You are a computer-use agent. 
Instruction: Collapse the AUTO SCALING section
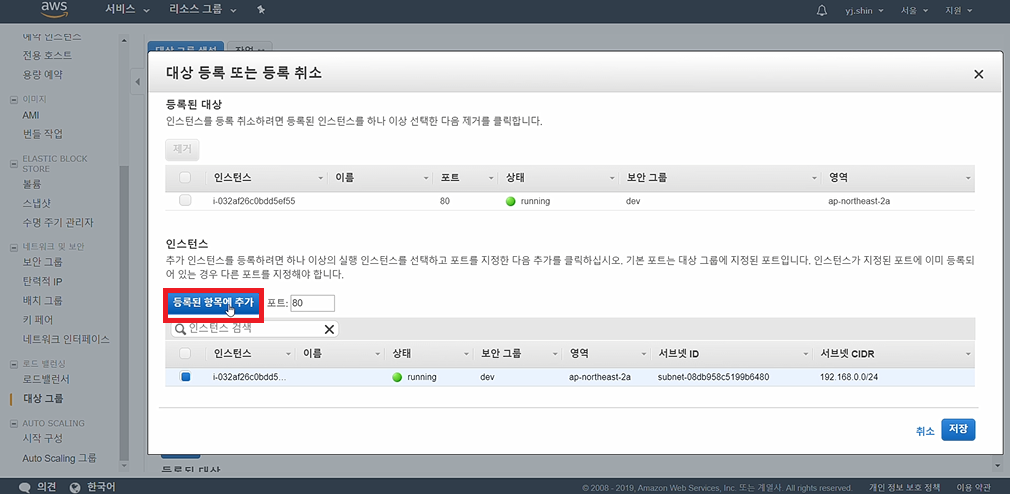[x=14, y=424]
